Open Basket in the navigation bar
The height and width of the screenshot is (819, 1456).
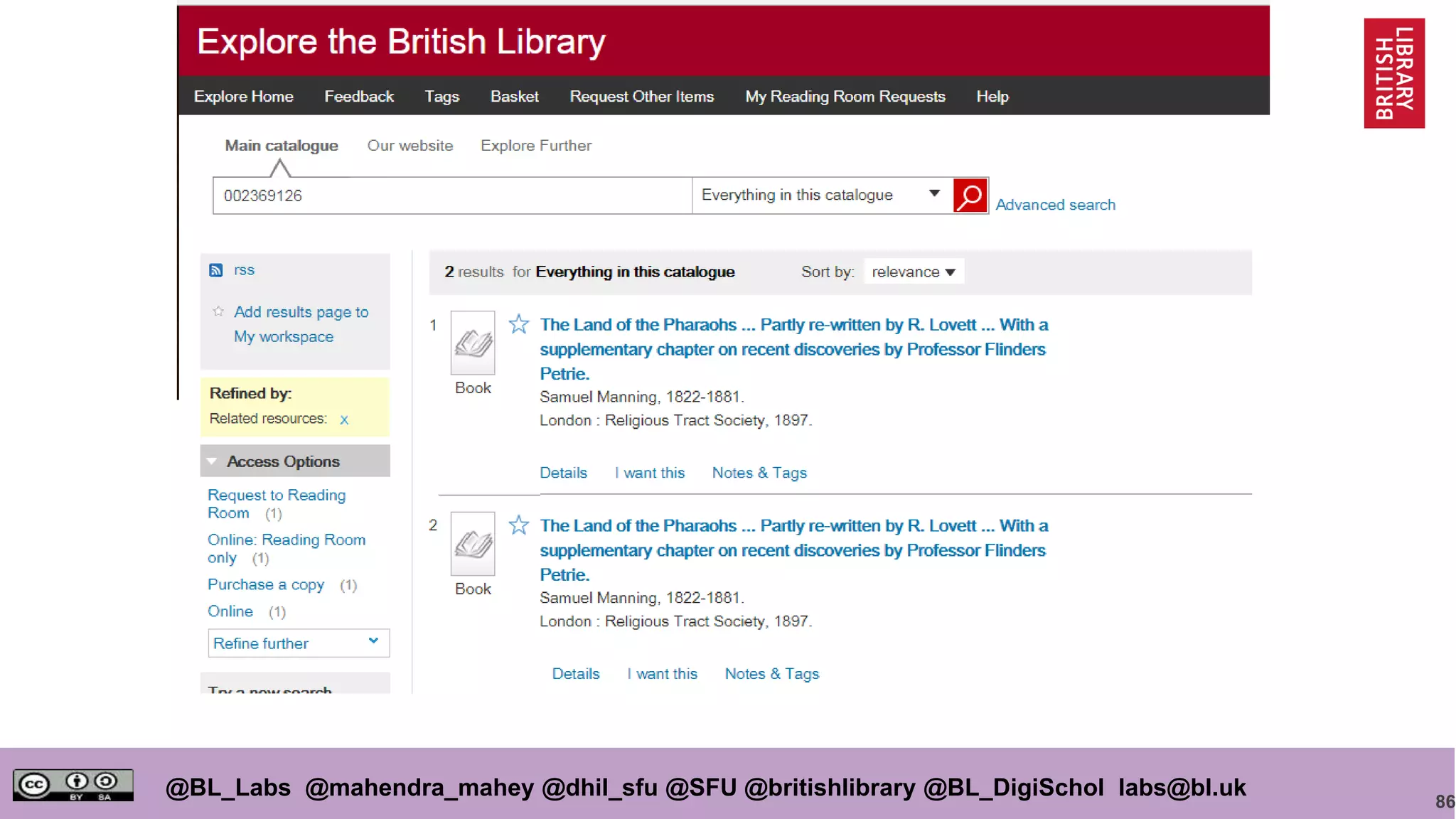tap(515, 97)
